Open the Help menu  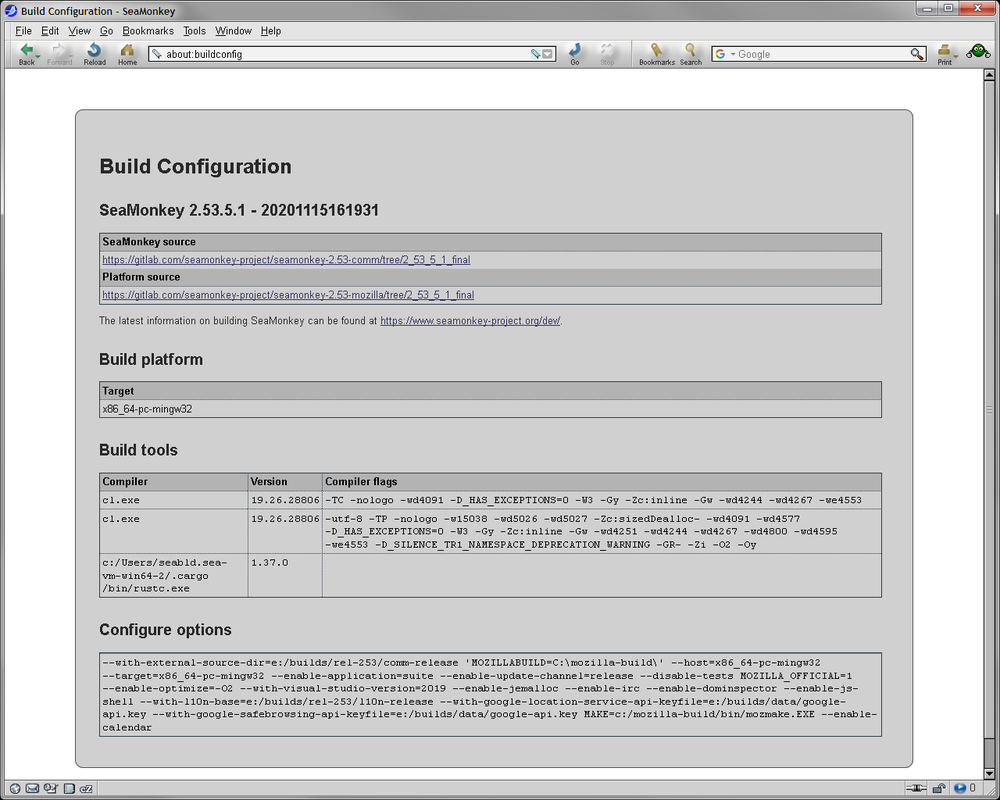pos(270,31)
